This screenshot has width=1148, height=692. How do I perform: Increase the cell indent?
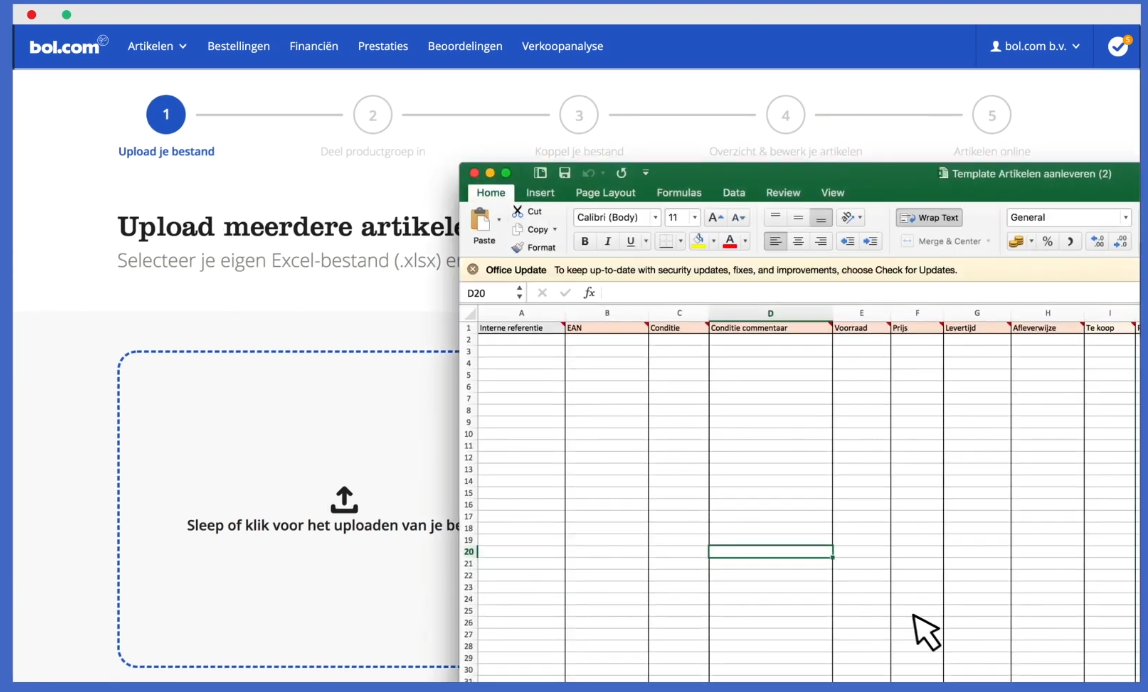tap(871, 241)
